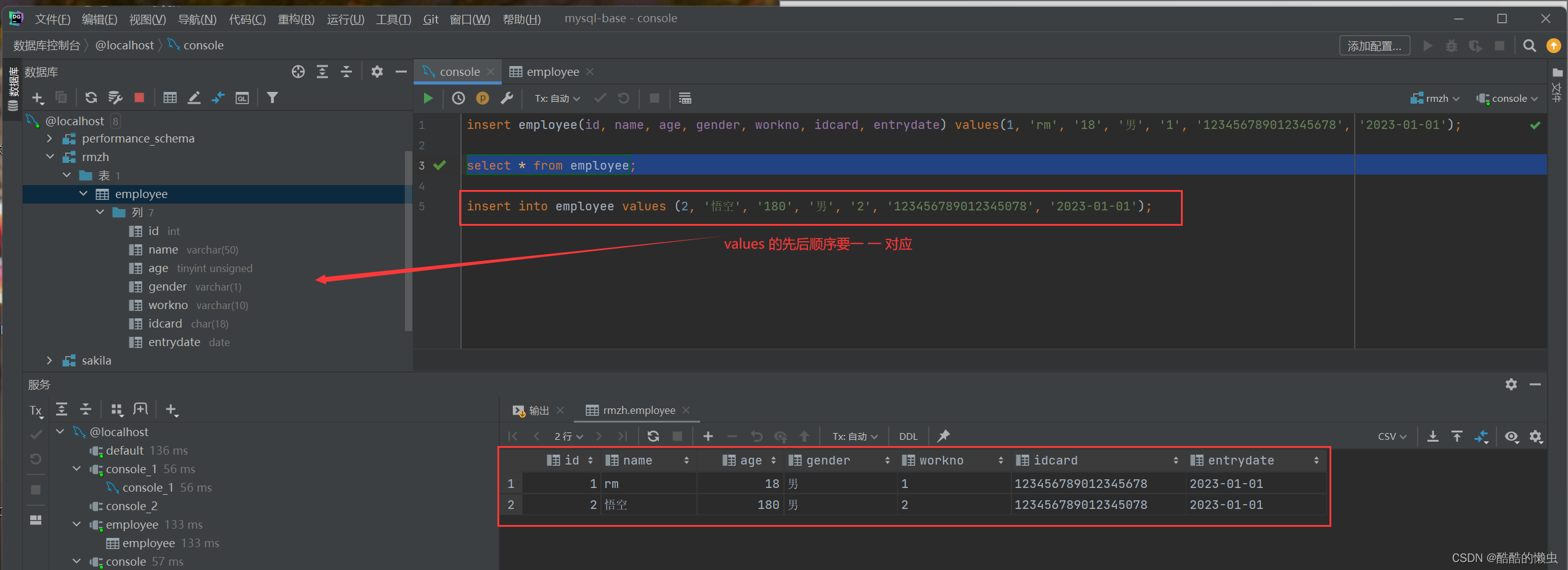This screenshot has height=570, width=1568.
Task: Toggle in-editor results icon in console toolbar
Action: pyautogui.click(x=685, y=98)
